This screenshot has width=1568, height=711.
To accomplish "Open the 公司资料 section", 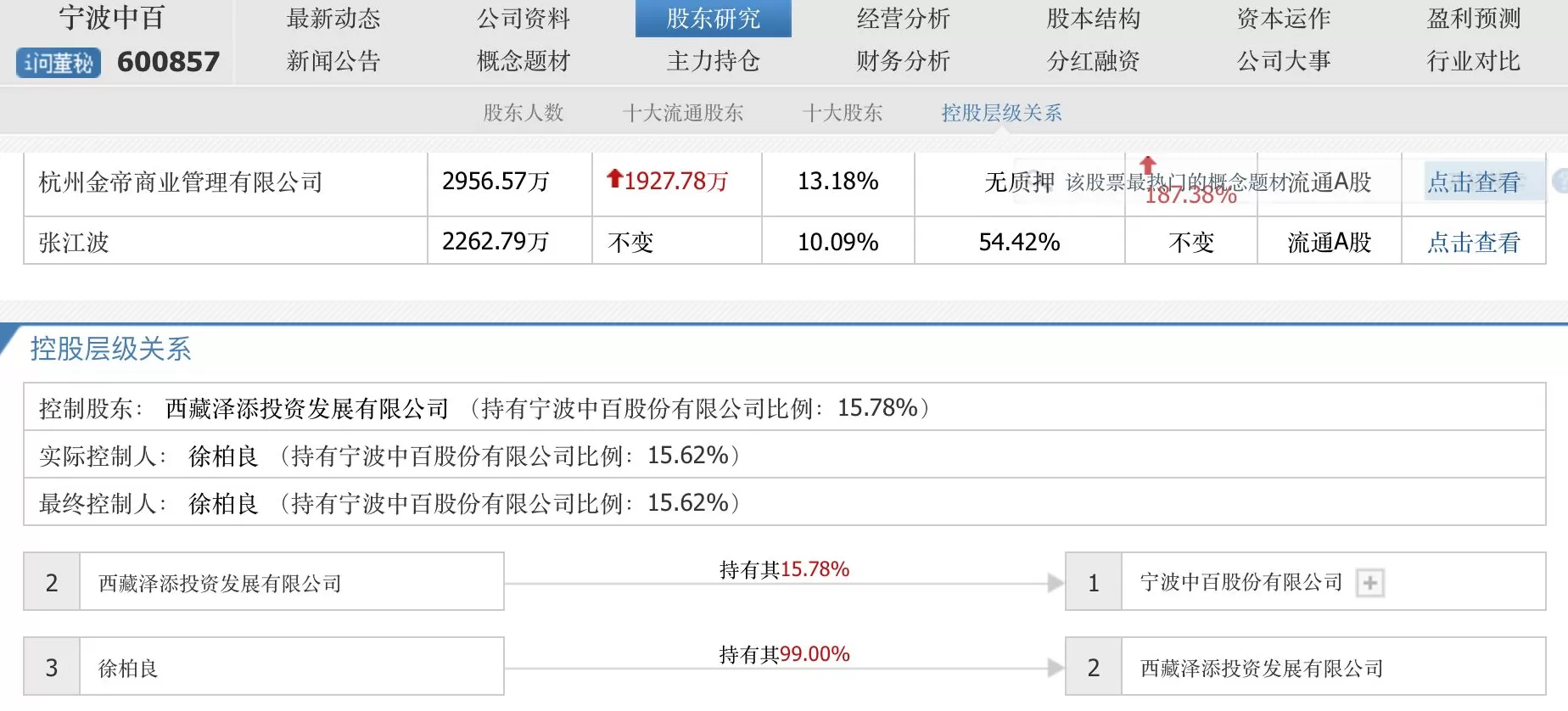I will (x=524, y=19).
